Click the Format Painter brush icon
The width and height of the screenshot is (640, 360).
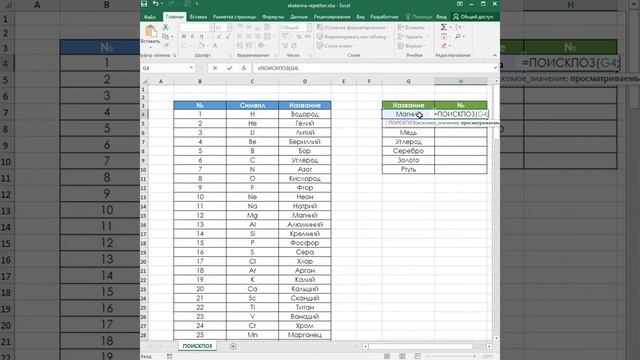tap(165, 46)
